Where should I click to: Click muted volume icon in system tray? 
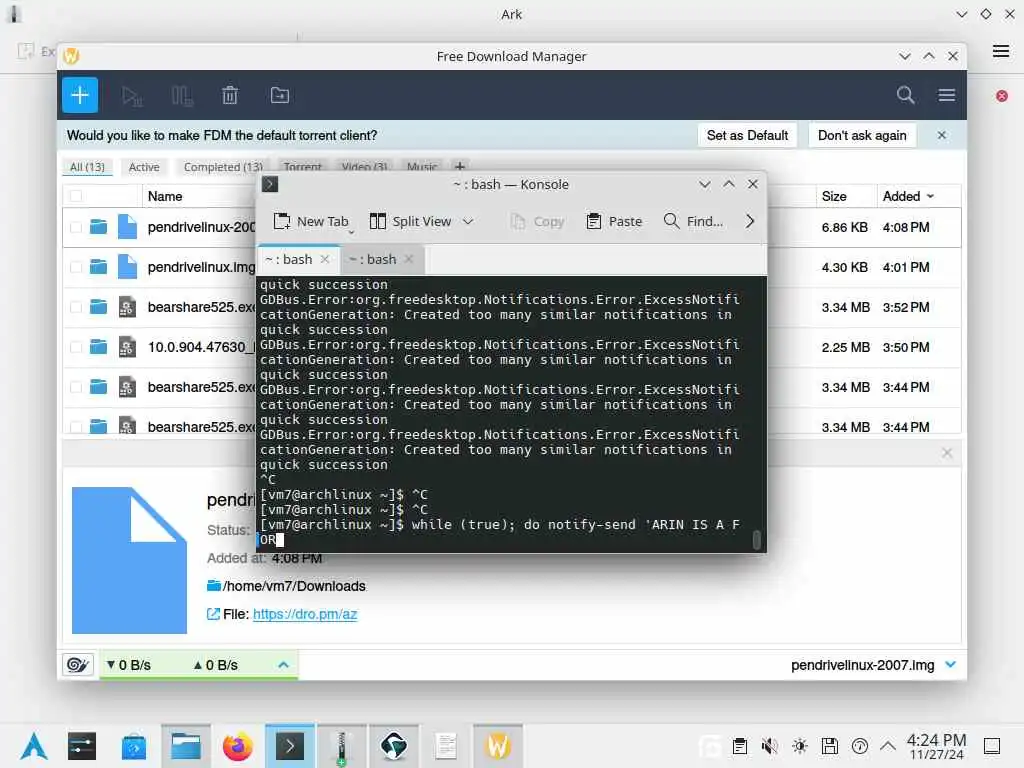click(x=769, y=746)
